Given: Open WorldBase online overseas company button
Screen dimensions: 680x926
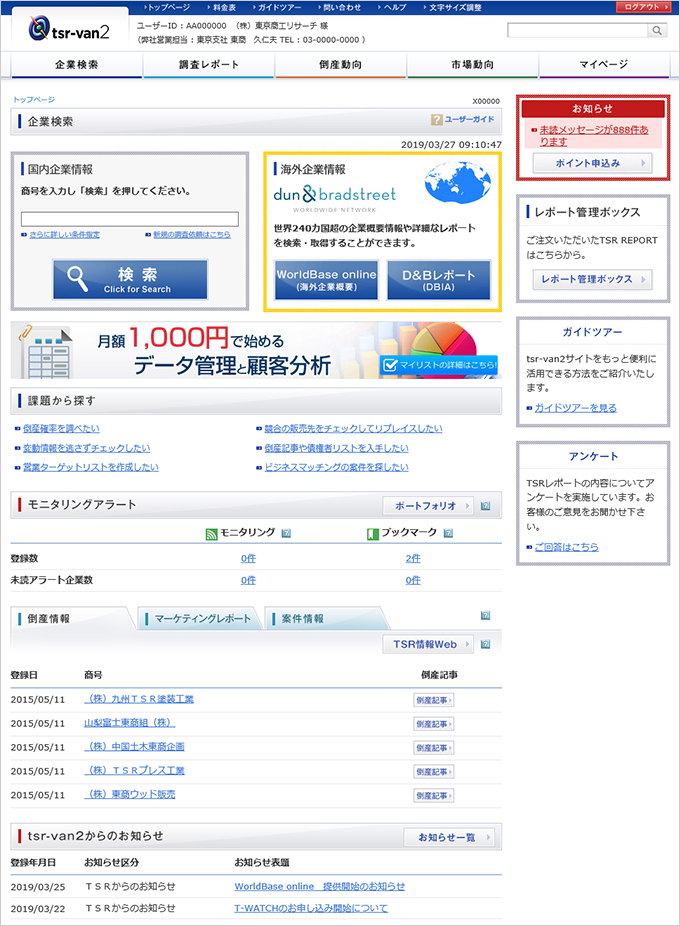Looking at the screenshot, I should (326, 280).
